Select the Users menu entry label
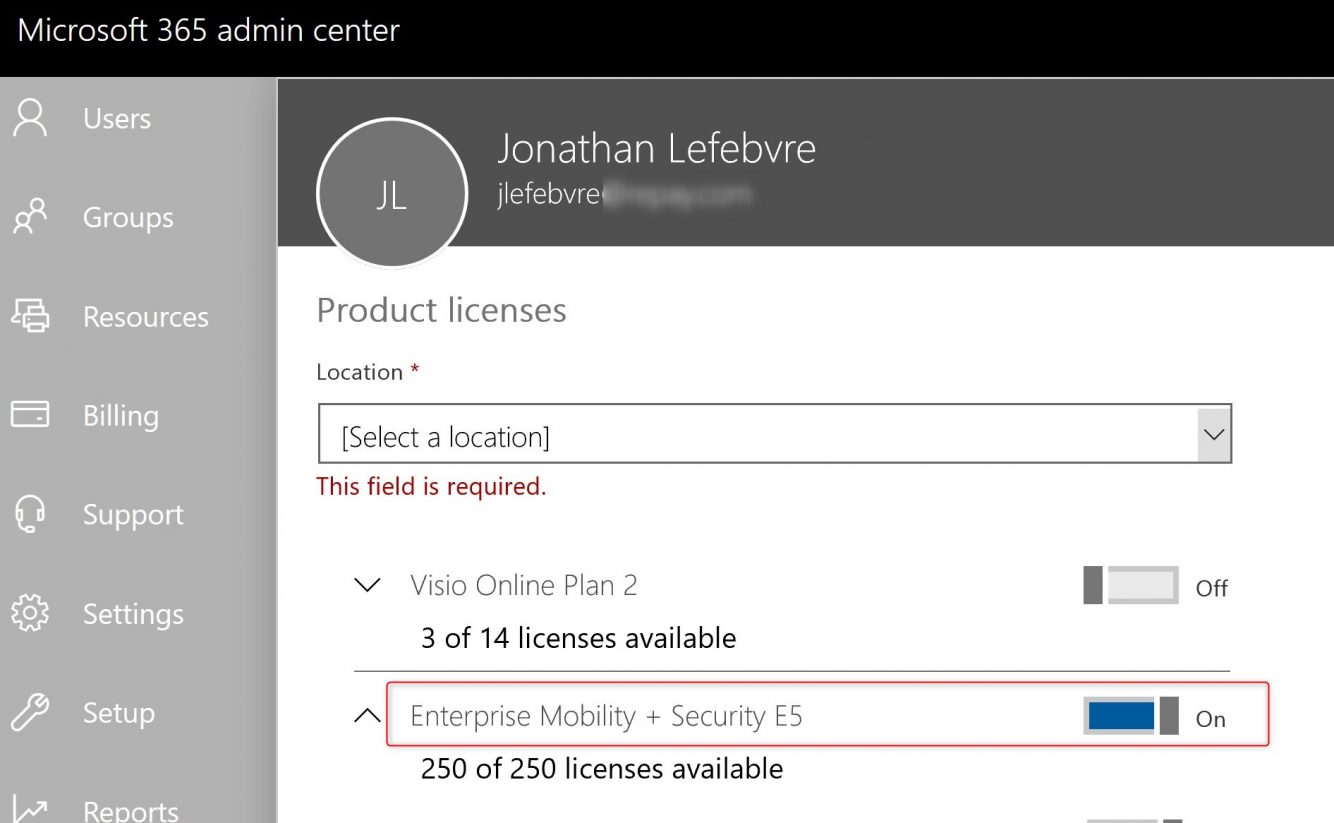1334x823 pixels. pyautogui.click(x=116, y=118)
